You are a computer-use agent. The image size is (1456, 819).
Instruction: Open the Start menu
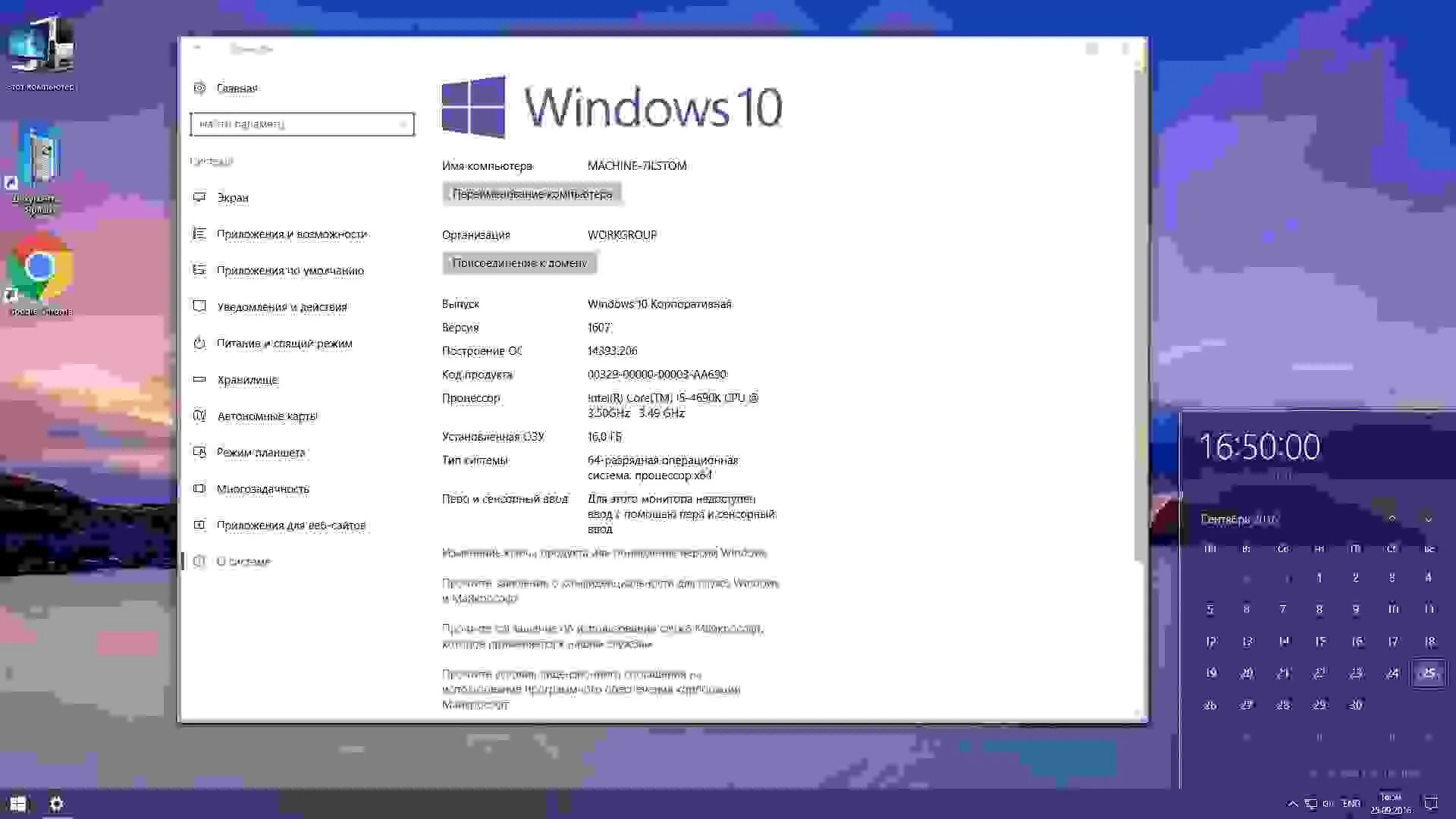pos(17,803)
